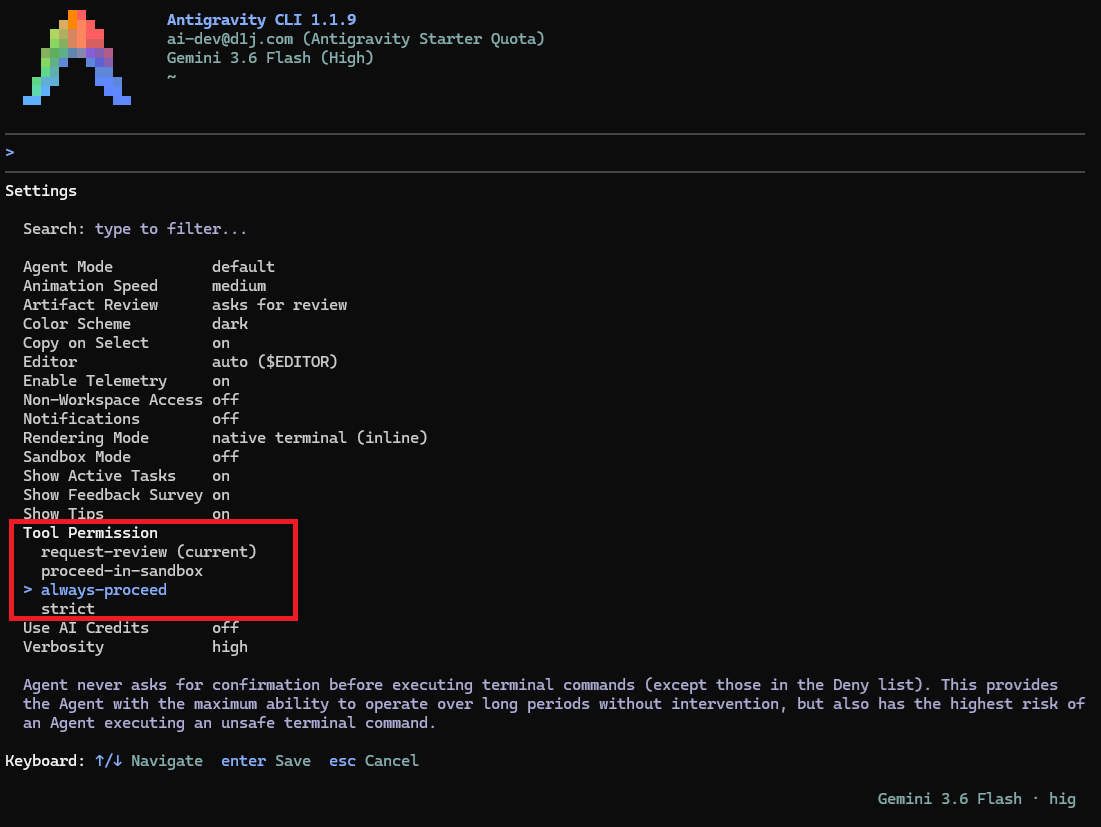
Task: Toggle Notifications setting
Action: pos(131,418)
